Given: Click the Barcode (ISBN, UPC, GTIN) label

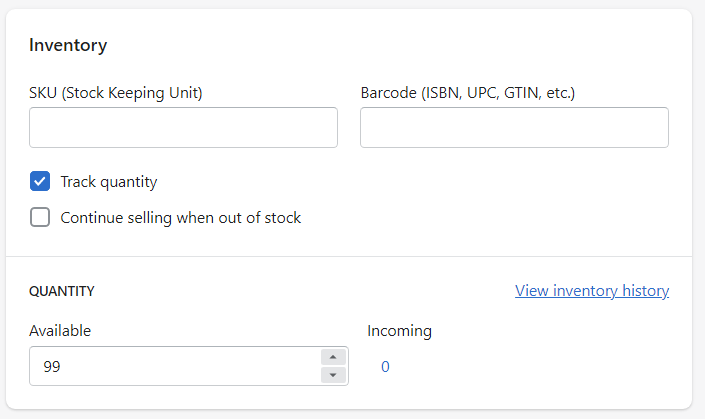Looking at the screenshot, I should [x=468, y=93].
